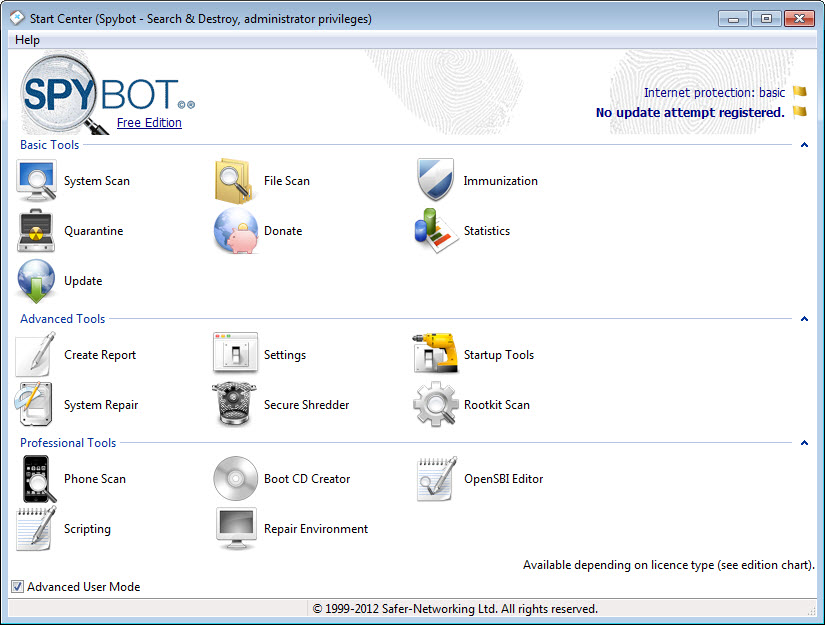Click the Statistics label
Image resolution: width=825 pixels, height=625 pixels.
click(487, 231)
